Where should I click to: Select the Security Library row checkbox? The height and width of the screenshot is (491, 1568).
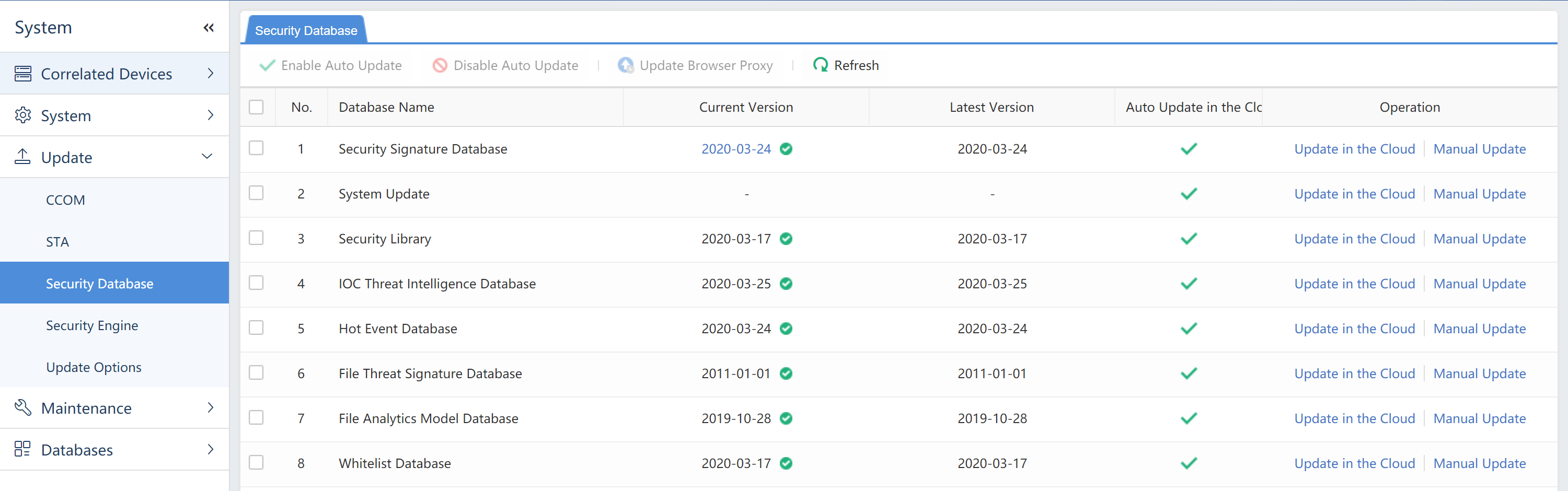coord(256,238)
